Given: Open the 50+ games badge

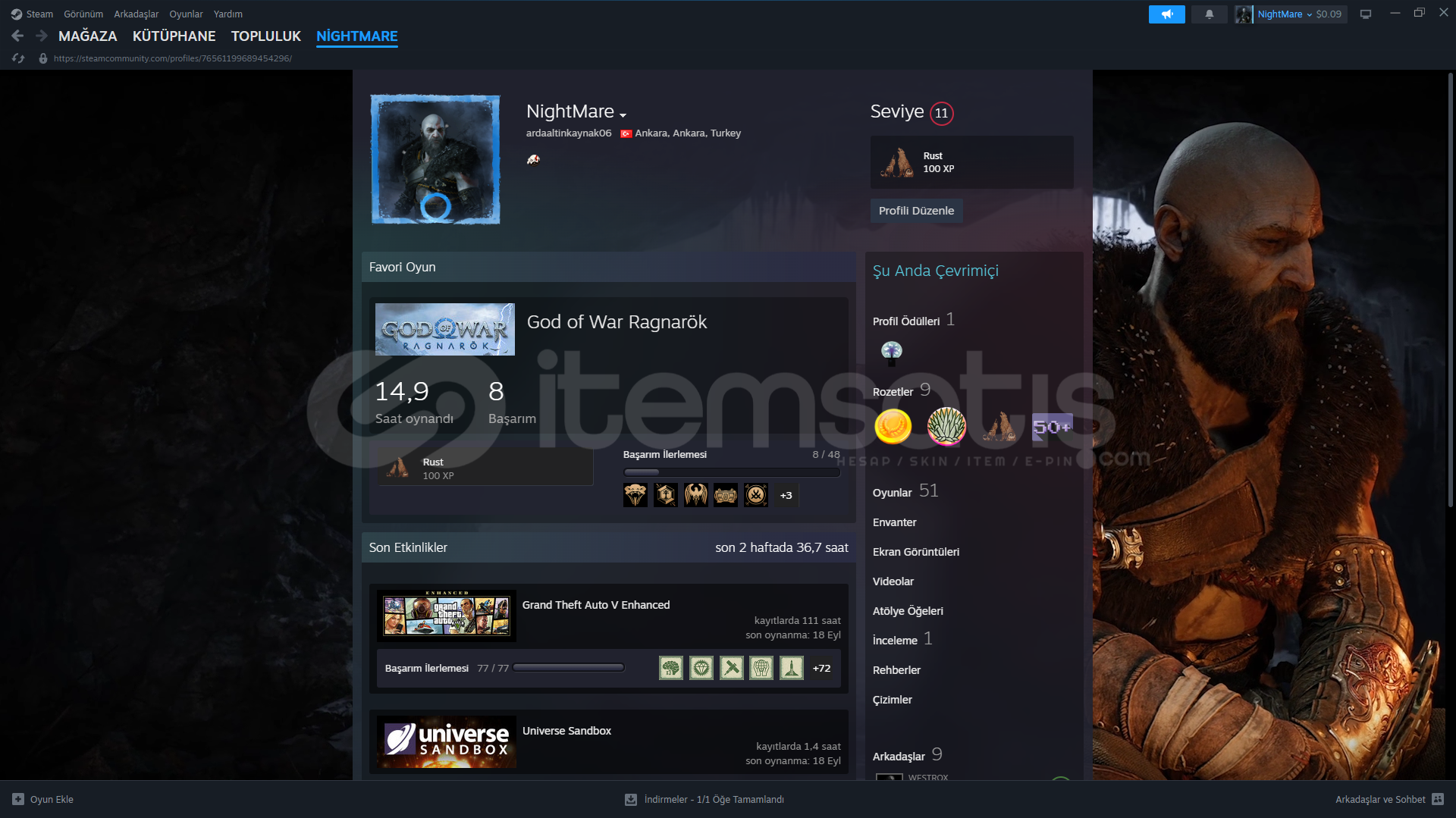Looking at the screenshot, I should [x=1052, y=427].
